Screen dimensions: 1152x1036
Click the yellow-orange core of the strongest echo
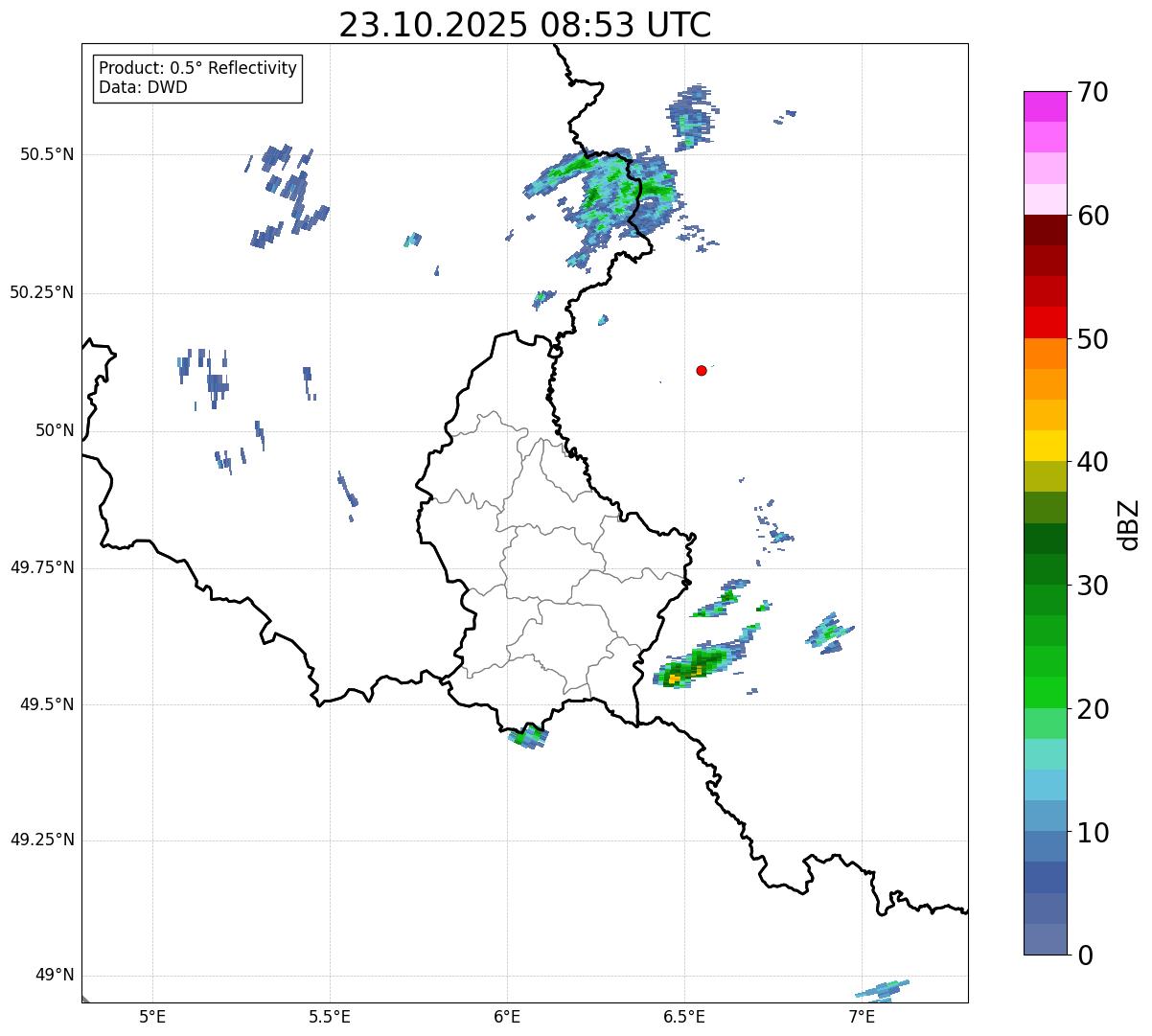[x=675, y=679]
